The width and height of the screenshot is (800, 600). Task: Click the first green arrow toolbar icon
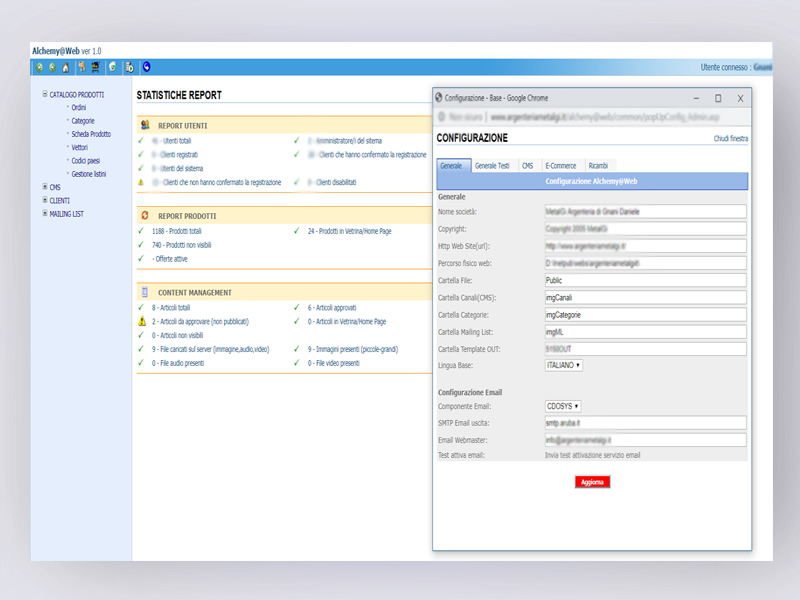40,68
